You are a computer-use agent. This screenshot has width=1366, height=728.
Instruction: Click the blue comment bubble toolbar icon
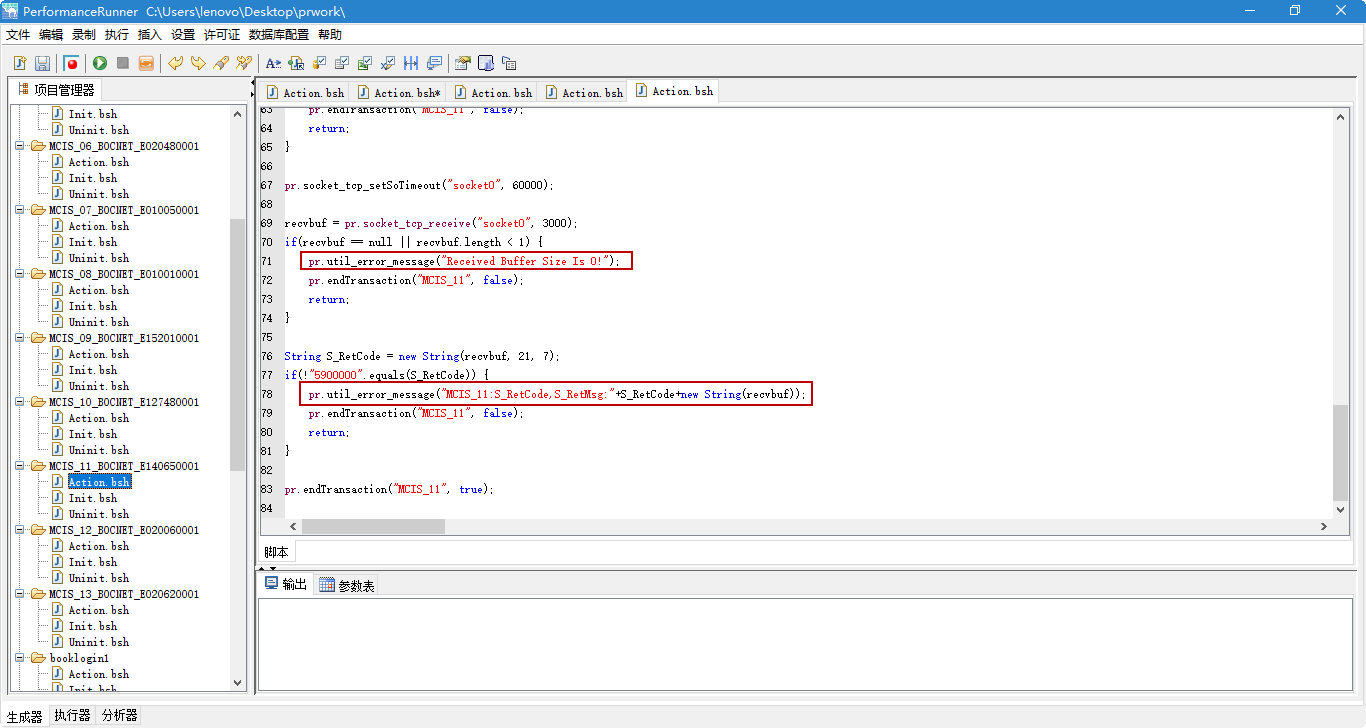point(434,63)
